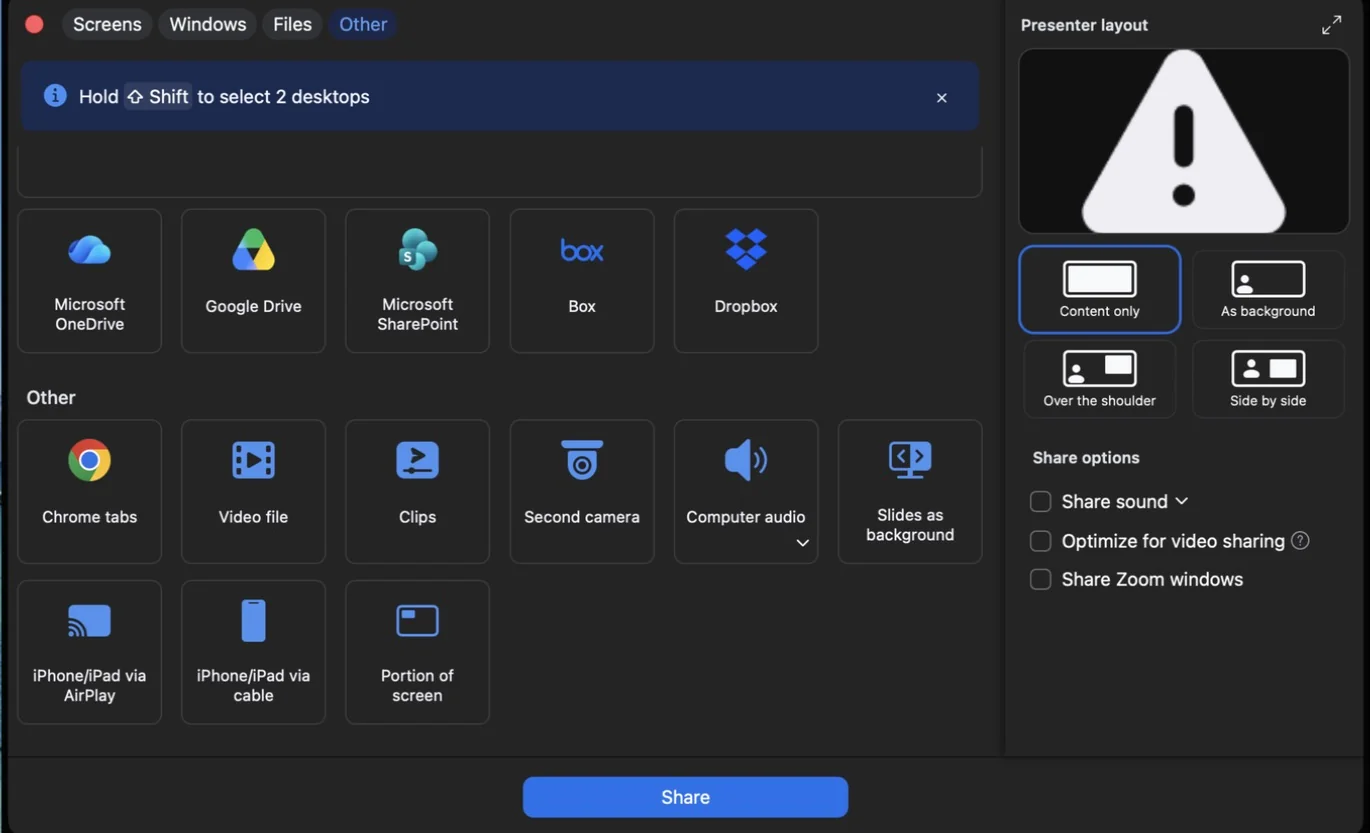Choose Slides as background option
Viewport: 1372px width, 833px height.
(x=910, y=491)
